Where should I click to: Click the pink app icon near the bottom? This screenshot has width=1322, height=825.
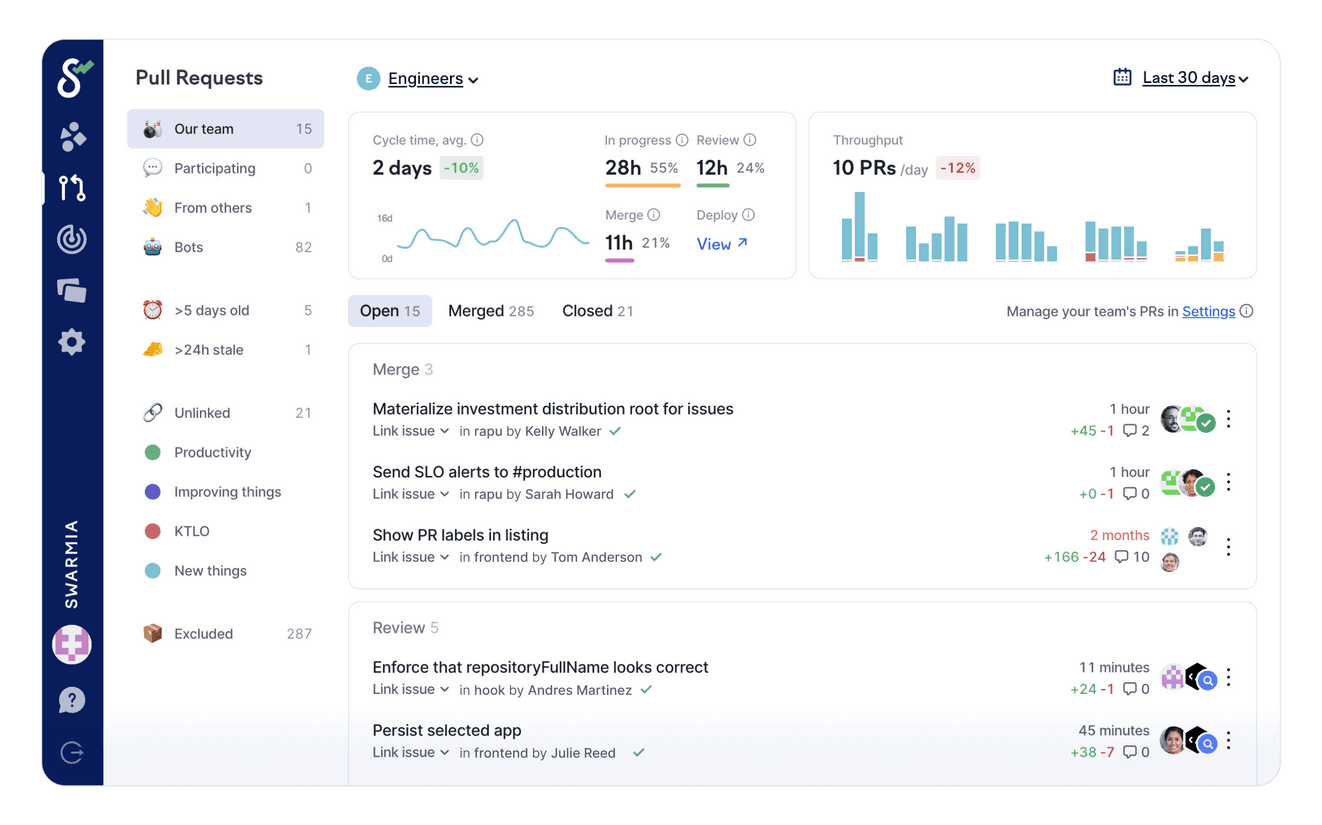(71, 645)
